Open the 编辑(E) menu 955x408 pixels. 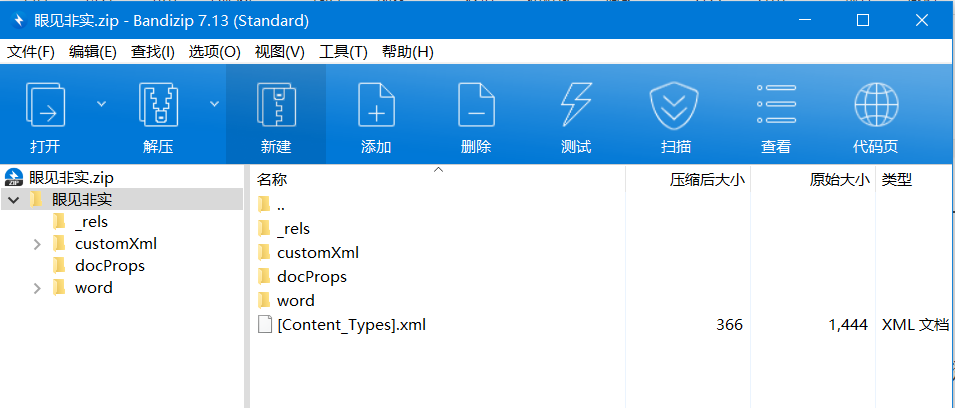(93, 52)
